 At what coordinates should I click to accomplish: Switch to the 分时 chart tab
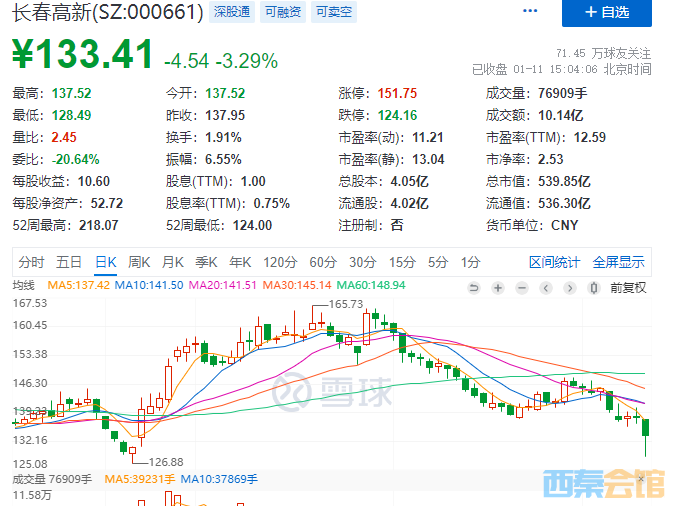(31, 262)
